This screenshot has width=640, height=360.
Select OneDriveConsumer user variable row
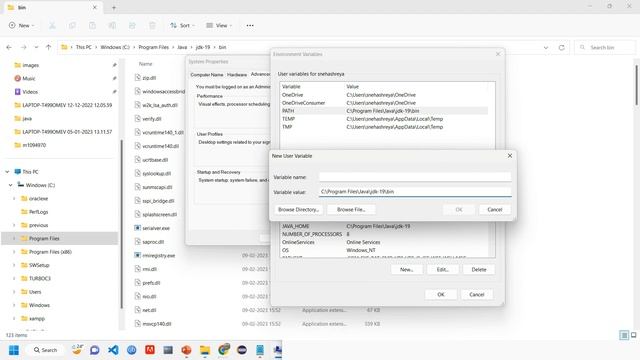(384, 103)
